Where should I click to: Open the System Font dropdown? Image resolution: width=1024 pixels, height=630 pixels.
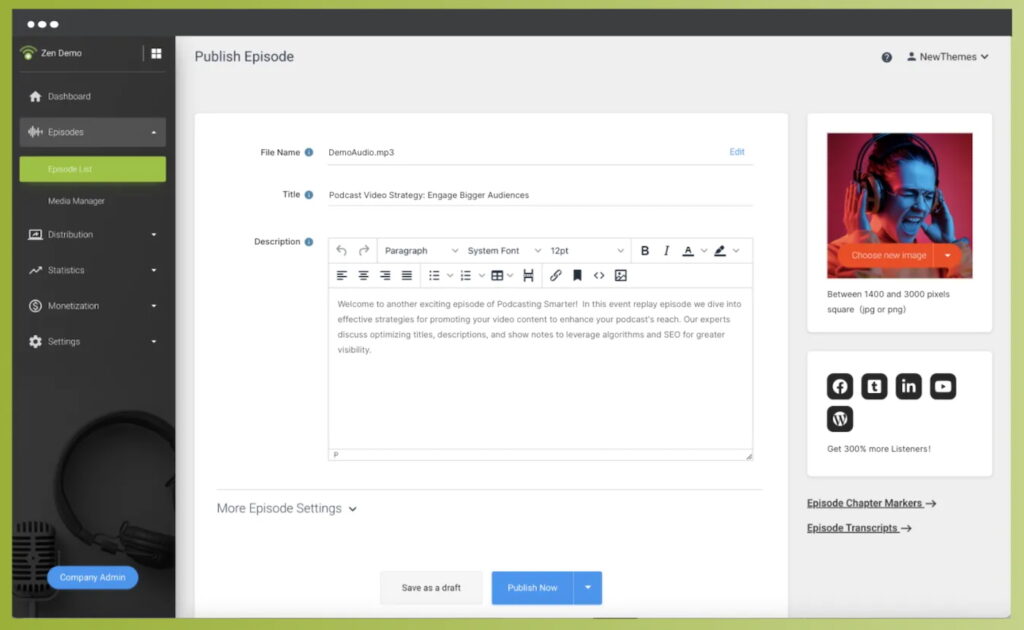pos(503,251)
